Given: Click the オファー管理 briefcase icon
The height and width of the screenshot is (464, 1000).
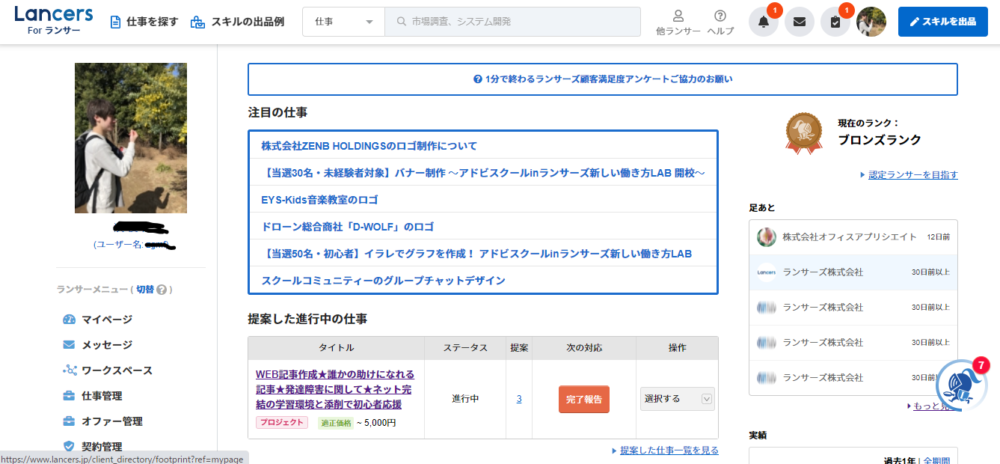Looking at the screenshot, I should coord(69,421).
